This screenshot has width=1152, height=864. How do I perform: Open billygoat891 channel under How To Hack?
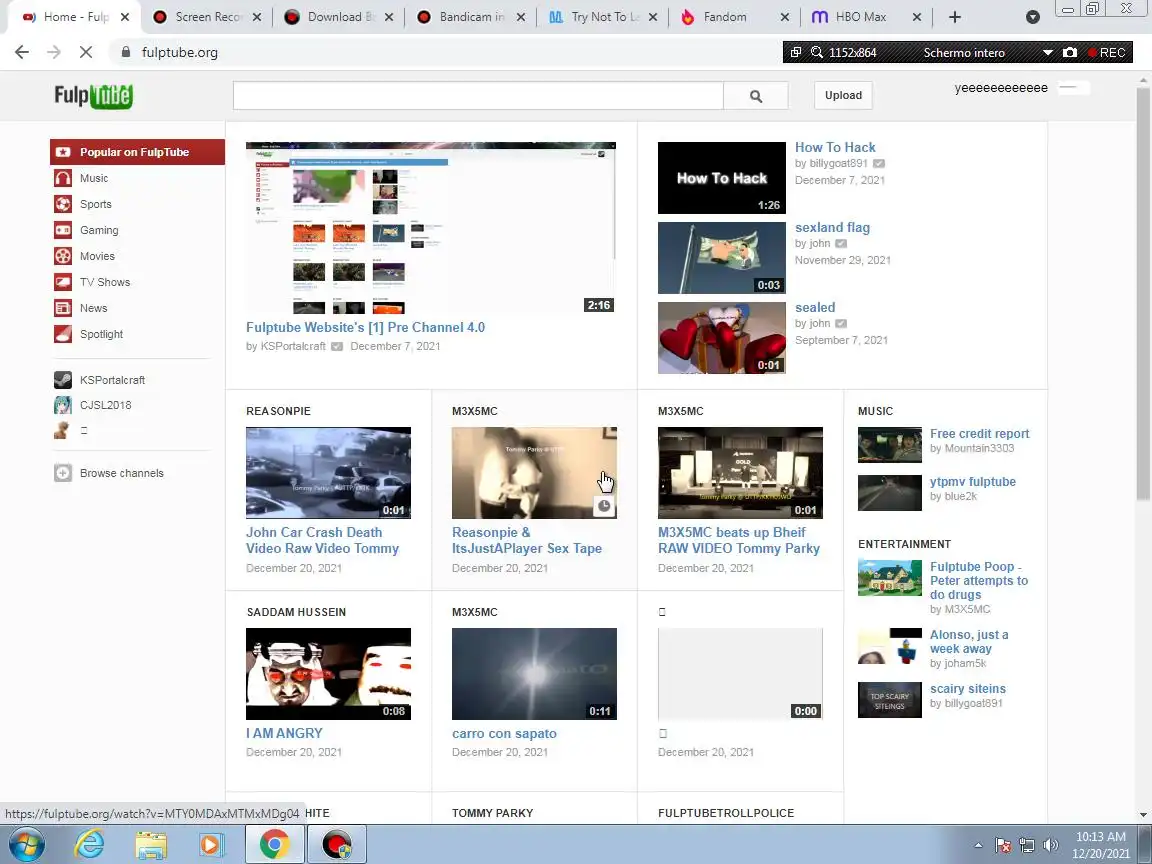838,163
